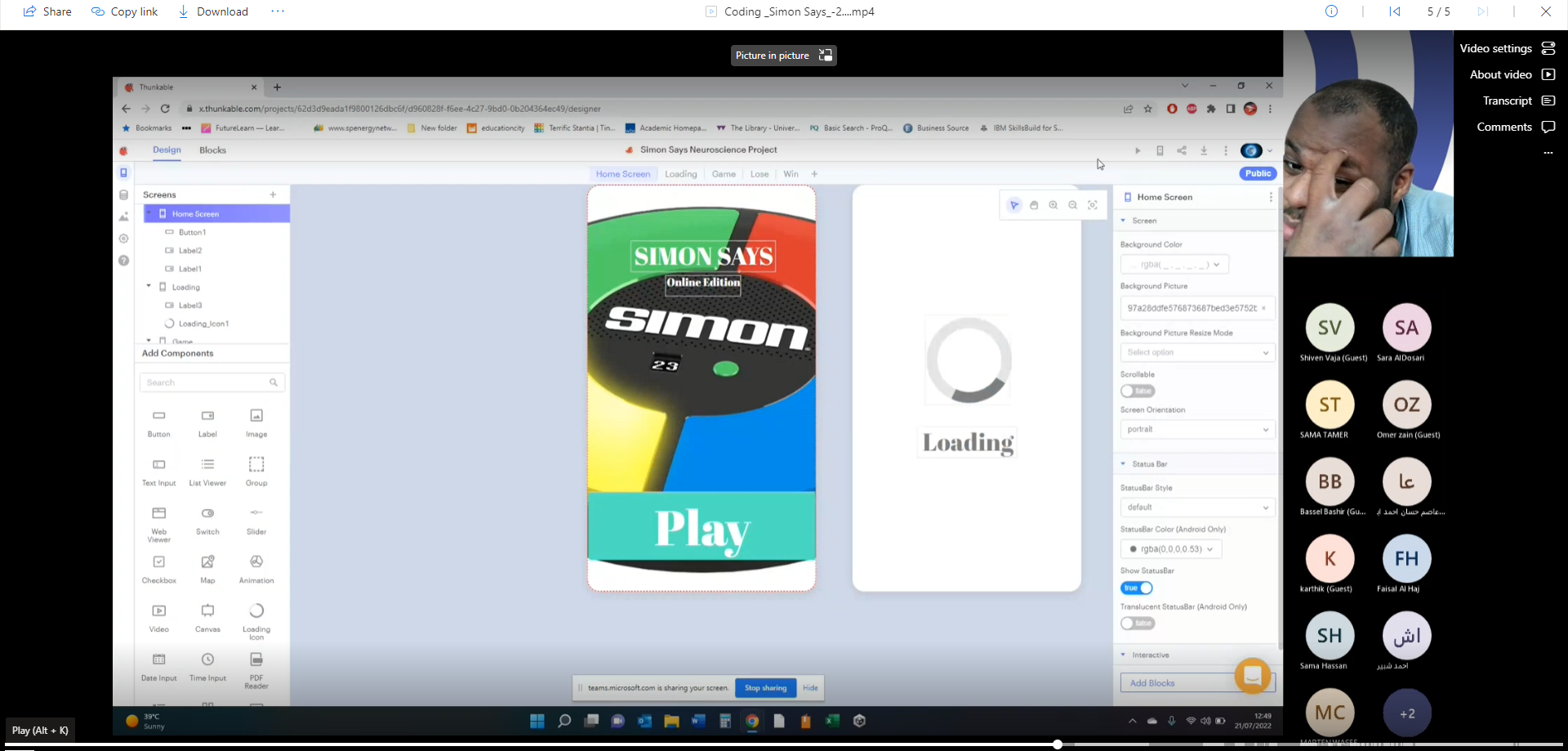The width and height of the screenshot is (1568, 751).
Task: Open the Screens panel icon in left sidebar
Action: coord(123,172)
